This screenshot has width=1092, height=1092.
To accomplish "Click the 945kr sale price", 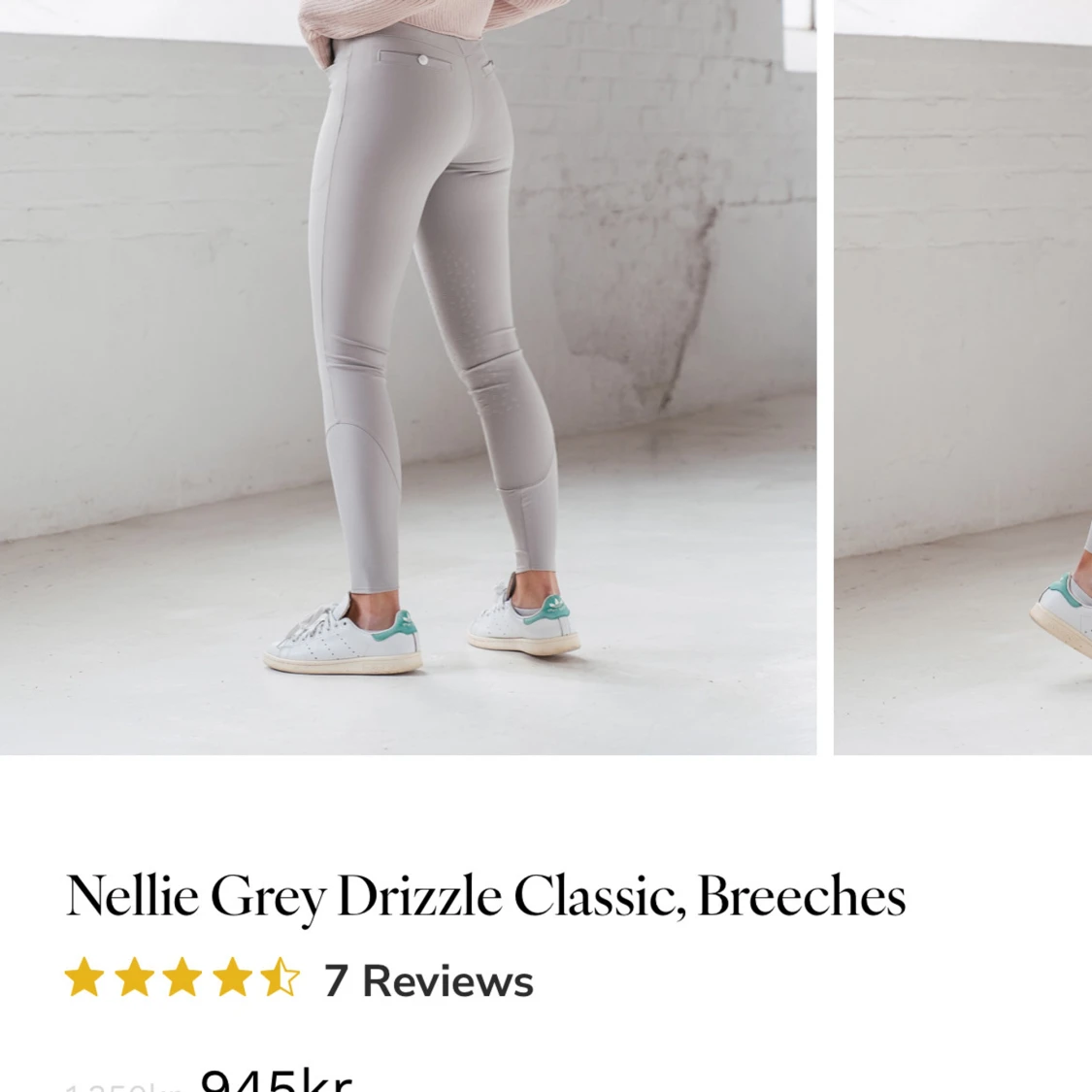I will [x=276, y=1080].
